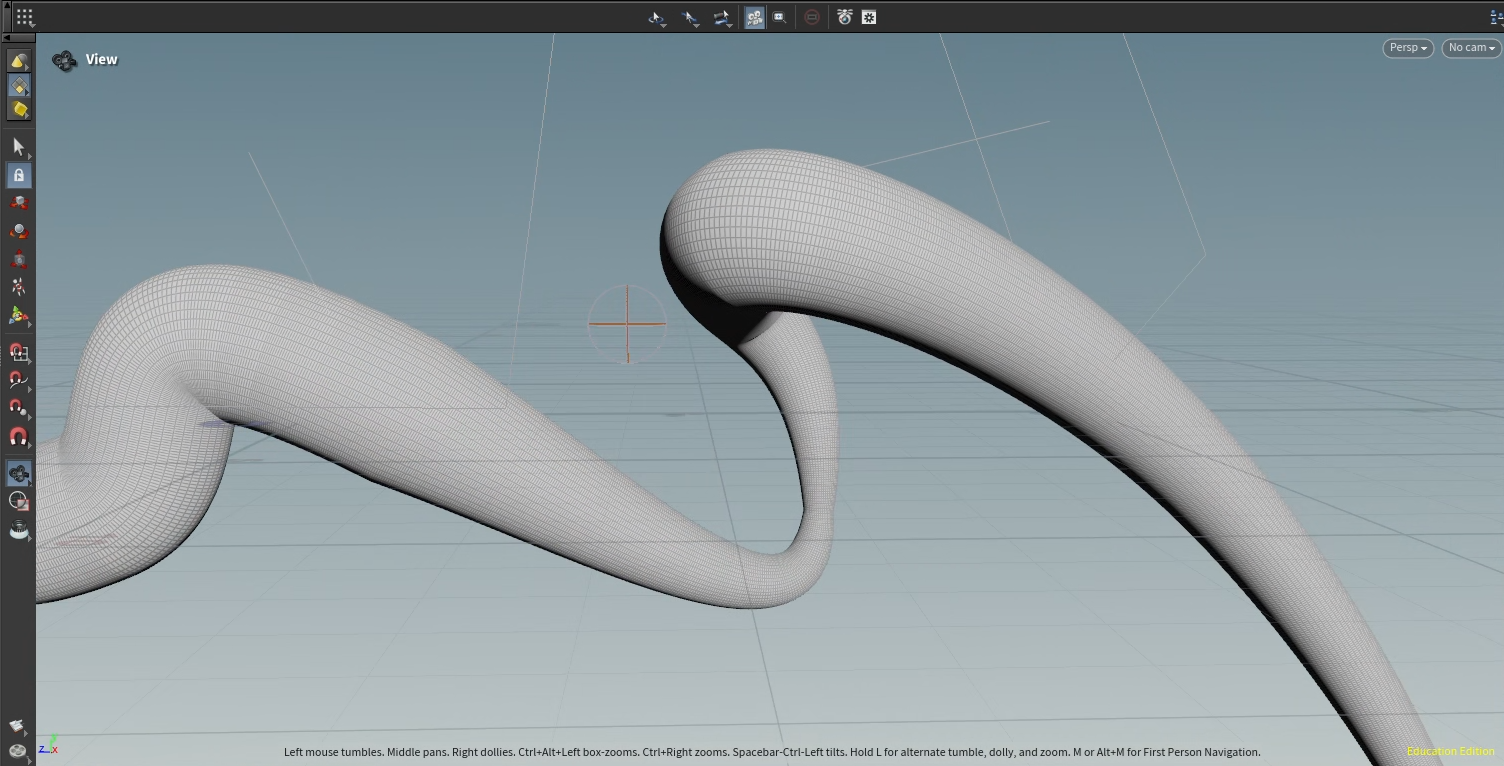Viewport: 1504px width, 766px height.
Task: Open display options gear icon in top toolbar
Action: (x=869, y=17)
